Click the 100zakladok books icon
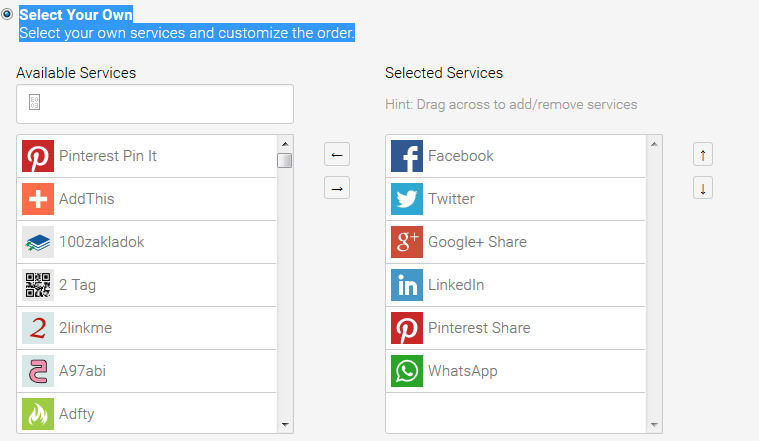The height and width of the screenshot is (441, 759). point(38,242)
